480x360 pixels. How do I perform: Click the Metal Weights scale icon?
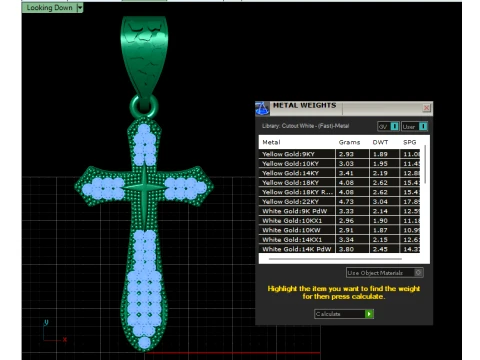[x=262, y=109]
